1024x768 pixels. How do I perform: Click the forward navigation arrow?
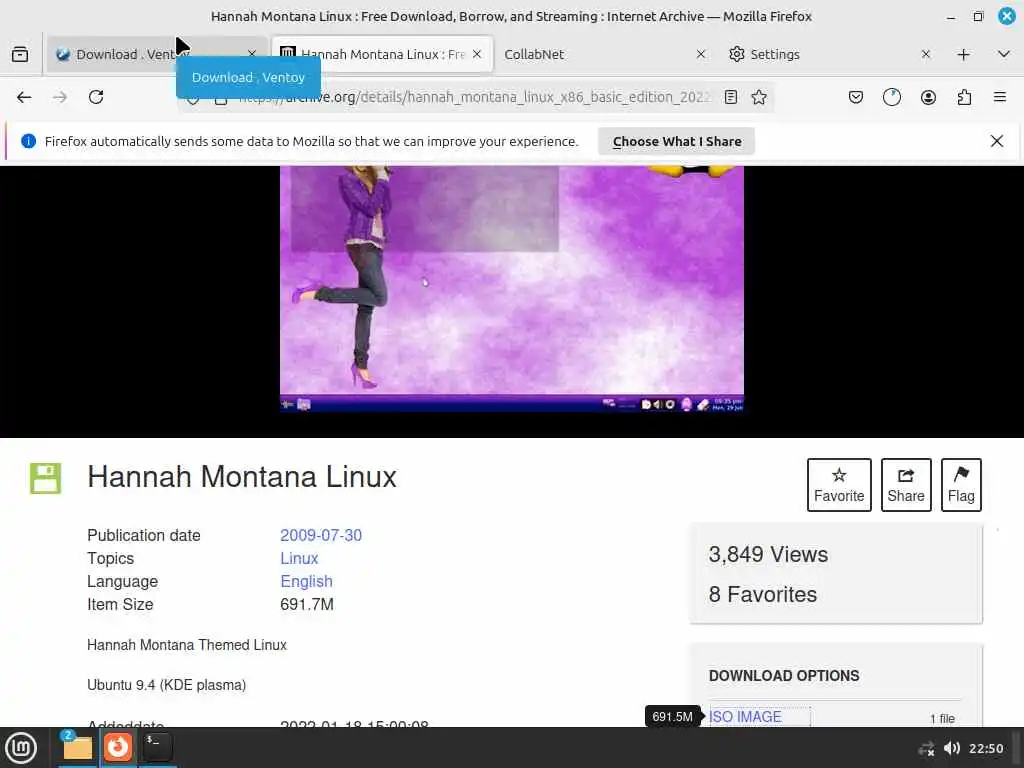pyautogui.click(x=59, y=97)
